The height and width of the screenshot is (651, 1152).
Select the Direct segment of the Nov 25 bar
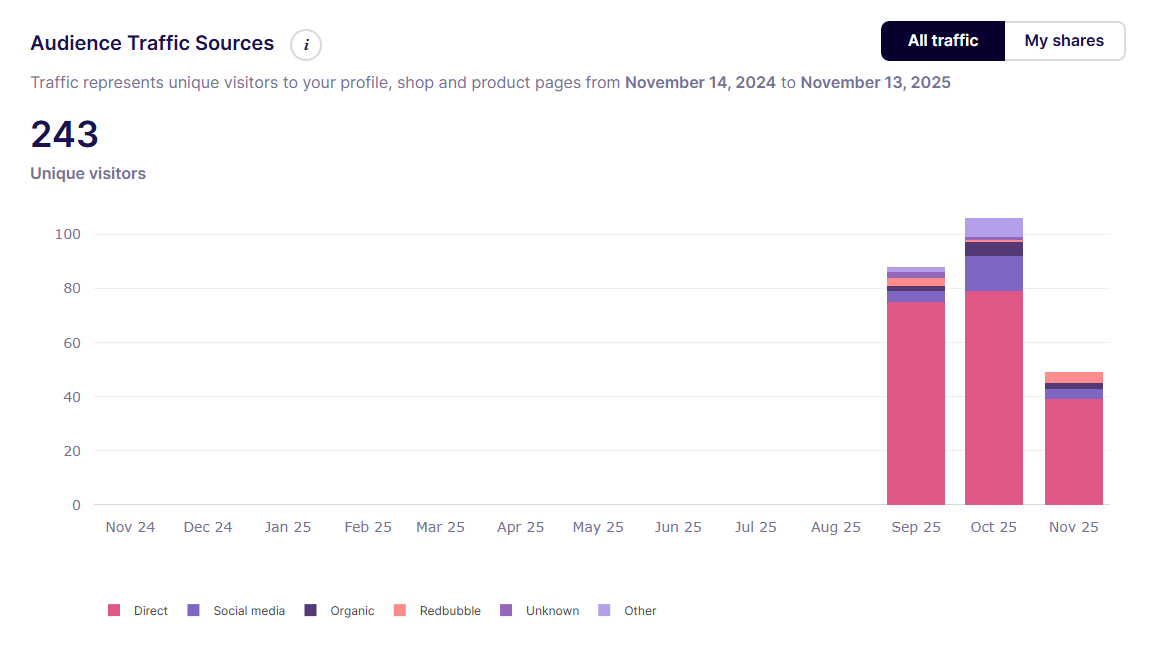(x=1073, y=452)
